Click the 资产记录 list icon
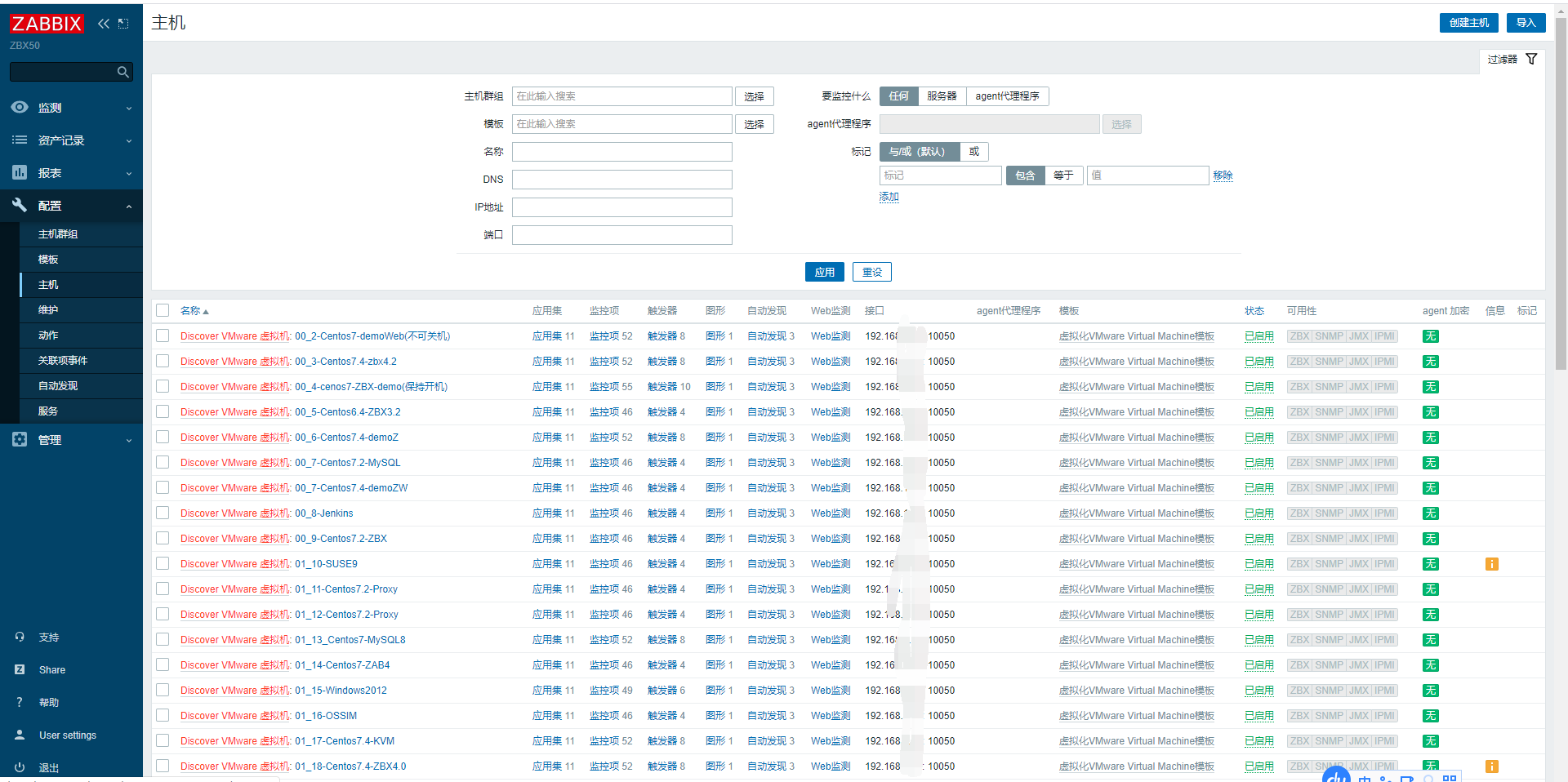This screenshot has width=1568, height=782. point(20,140)
